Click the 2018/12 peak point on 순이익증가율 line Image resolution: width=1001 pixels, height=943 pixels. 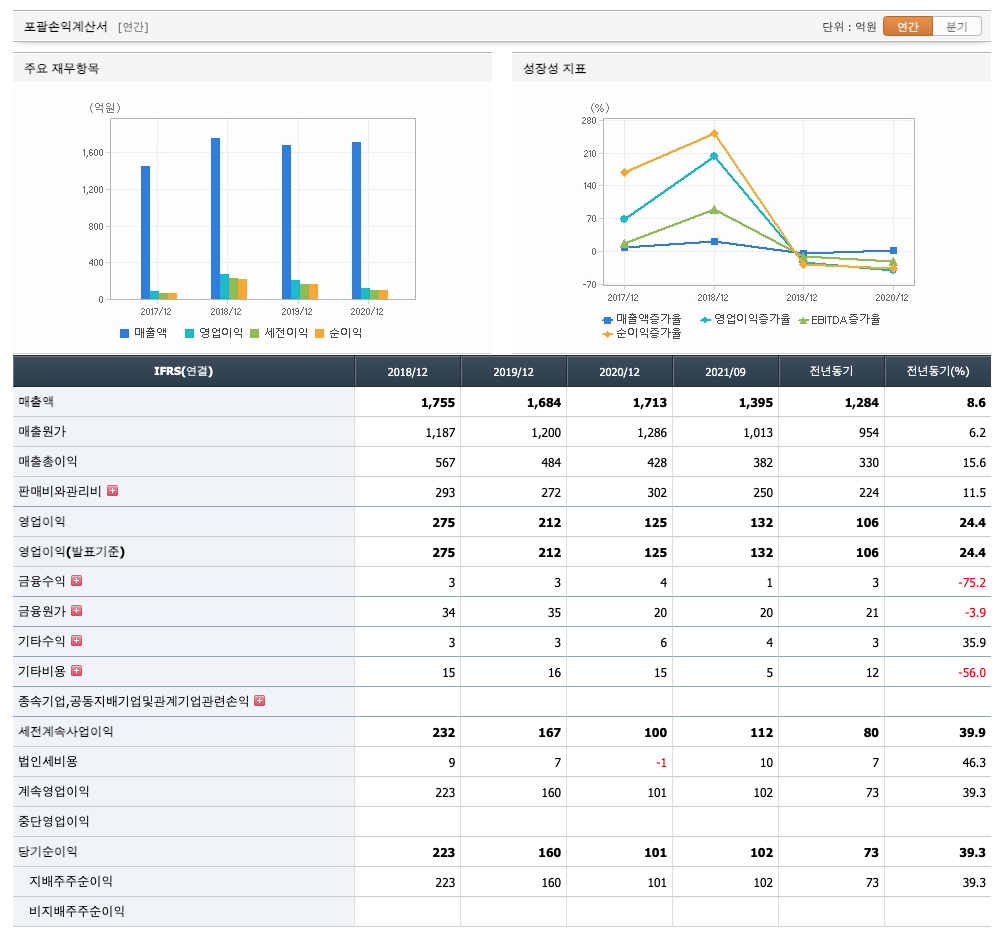tap(714, 133)
